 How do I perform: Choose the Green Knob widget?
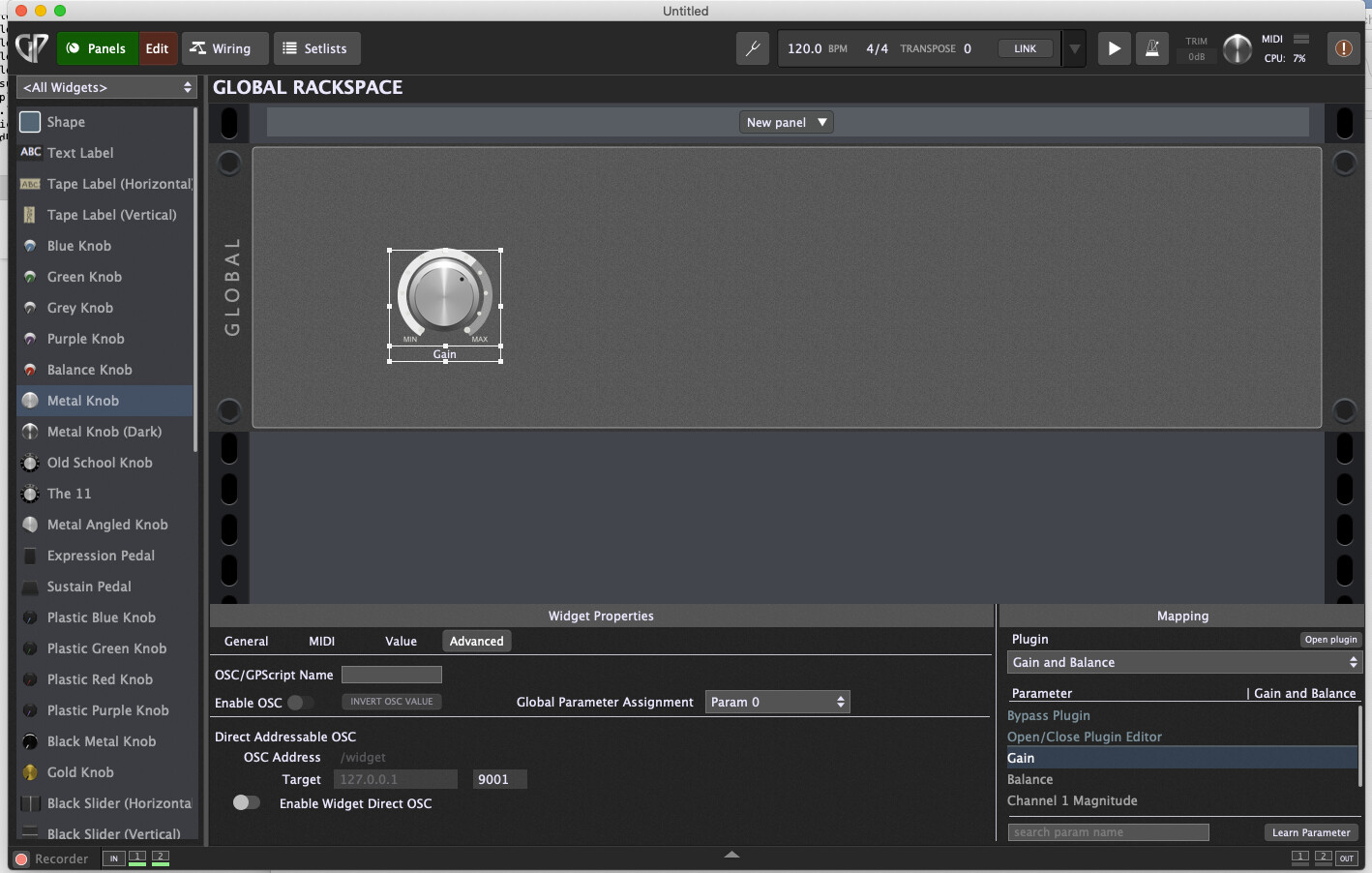[x=104, y=277]
